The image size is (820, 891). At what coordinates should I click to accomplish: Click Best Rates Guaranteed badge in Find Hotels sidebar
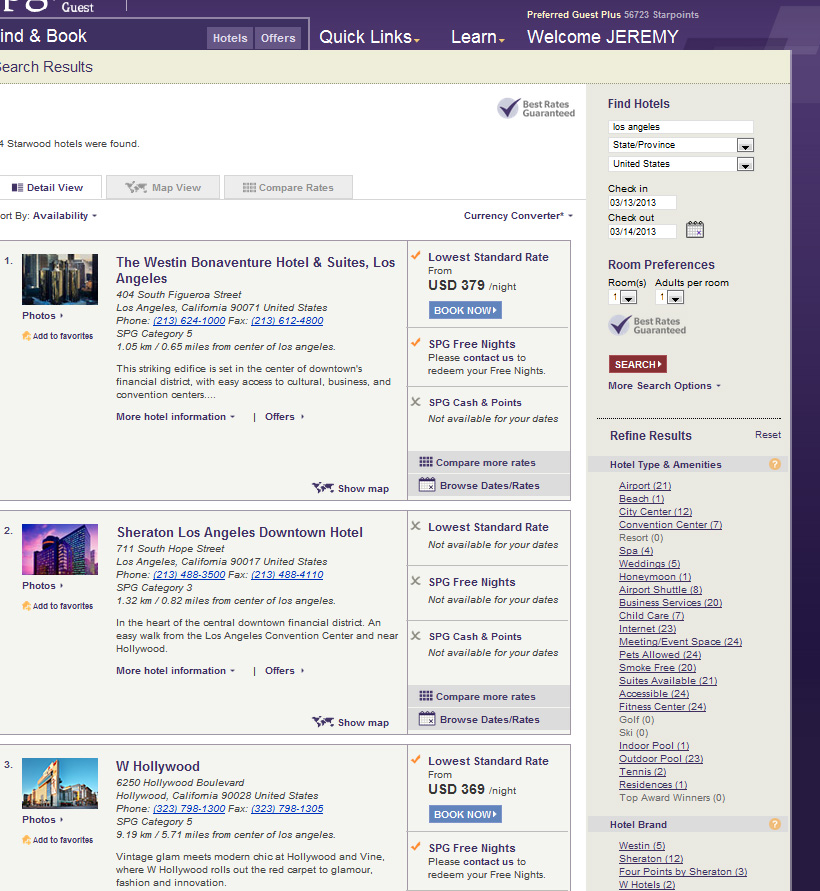tap(647, 325)
